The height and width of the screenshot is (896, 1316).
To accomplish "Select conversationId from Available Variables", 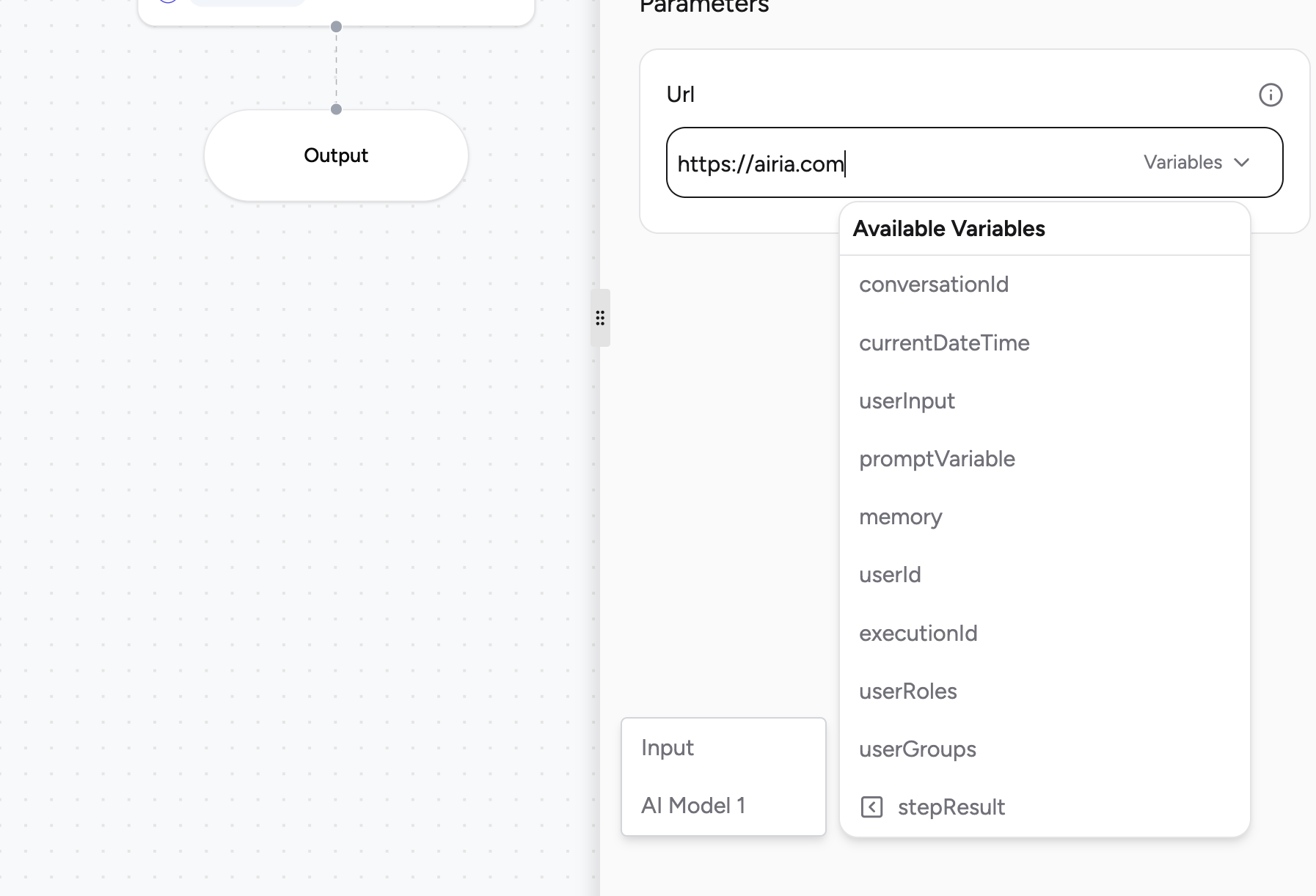I will [934, 284].
